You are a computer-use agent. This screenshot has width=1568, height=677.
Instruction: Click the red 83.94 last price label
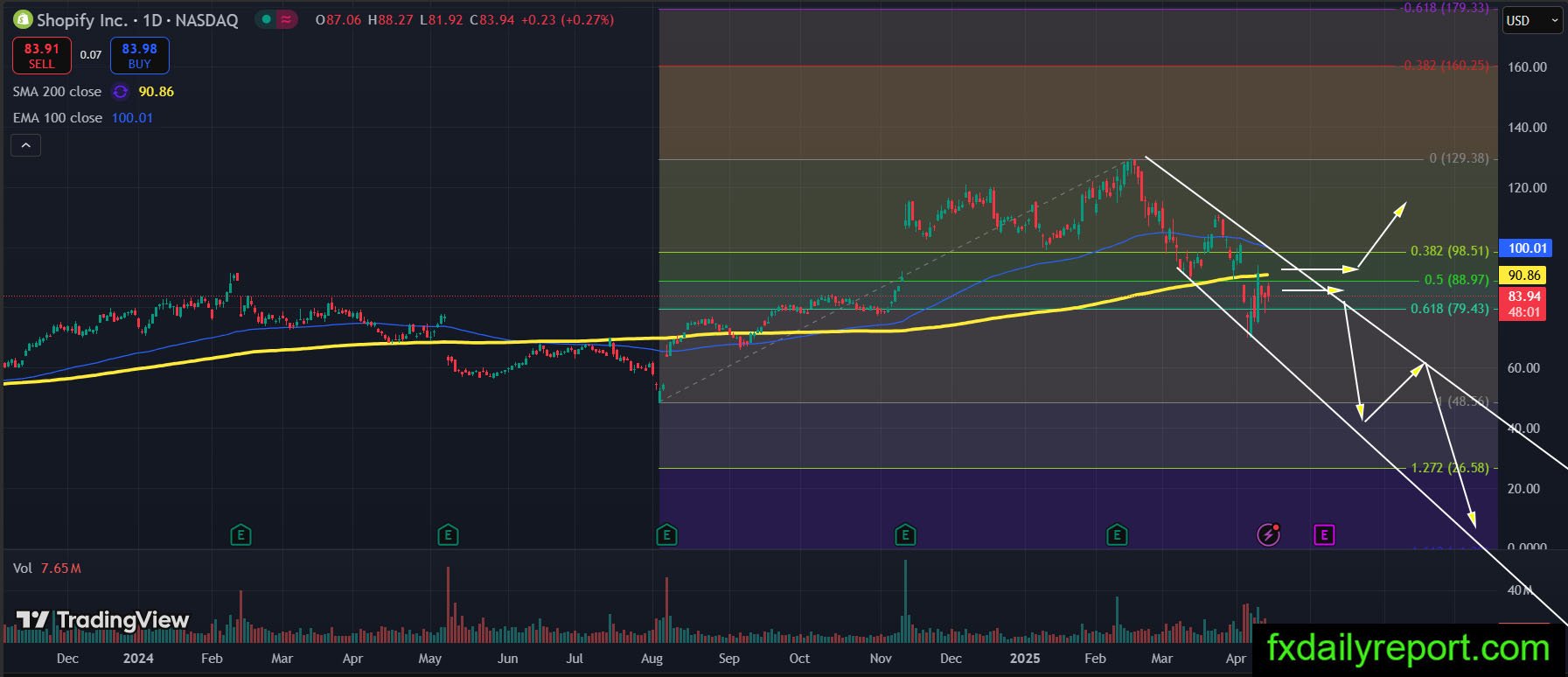coord(1523,297)
